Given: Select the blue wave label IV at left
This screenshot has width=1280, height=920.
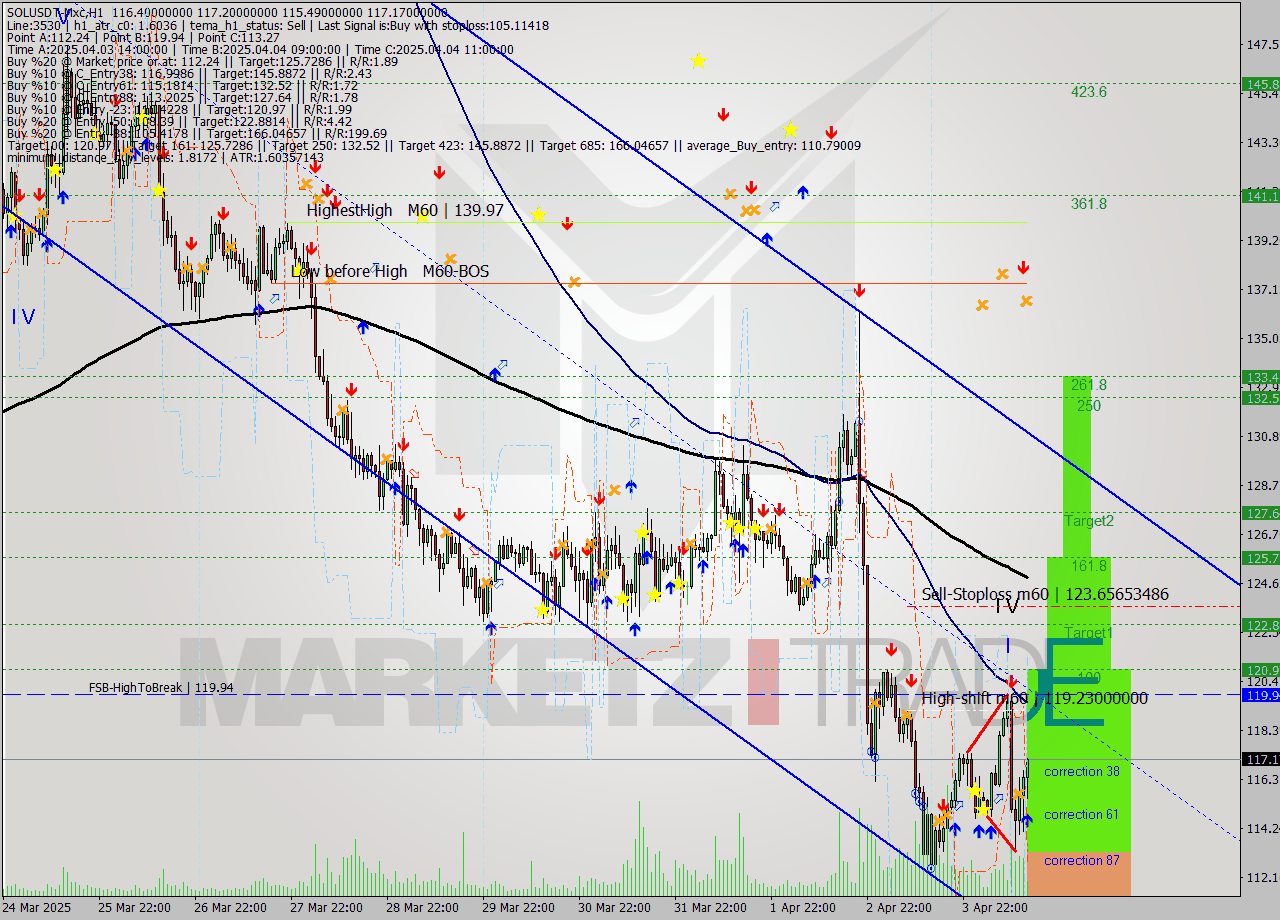Looking at the screenshot, I should (x=23, y=317).
